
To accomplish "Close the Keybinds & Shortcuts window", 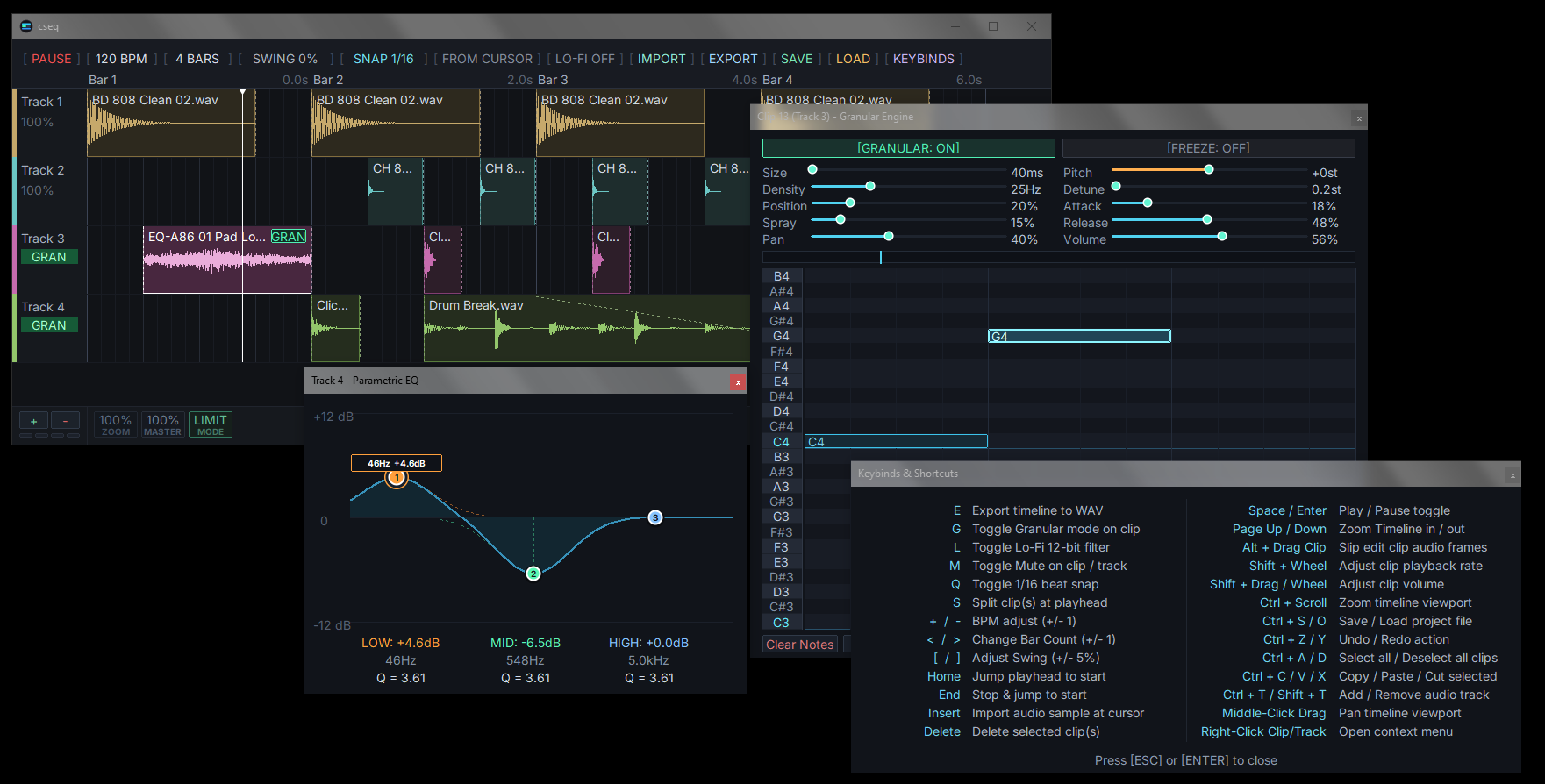I will (1512, 475).
